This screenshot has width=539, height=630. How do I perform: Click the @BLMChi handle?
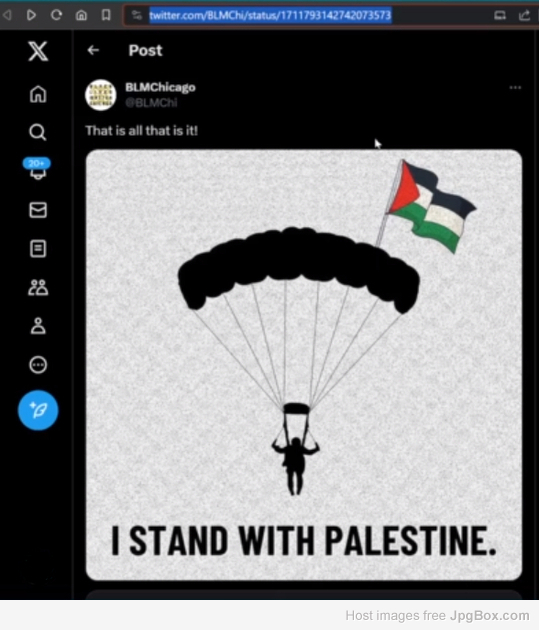click(x=151, y=103)
